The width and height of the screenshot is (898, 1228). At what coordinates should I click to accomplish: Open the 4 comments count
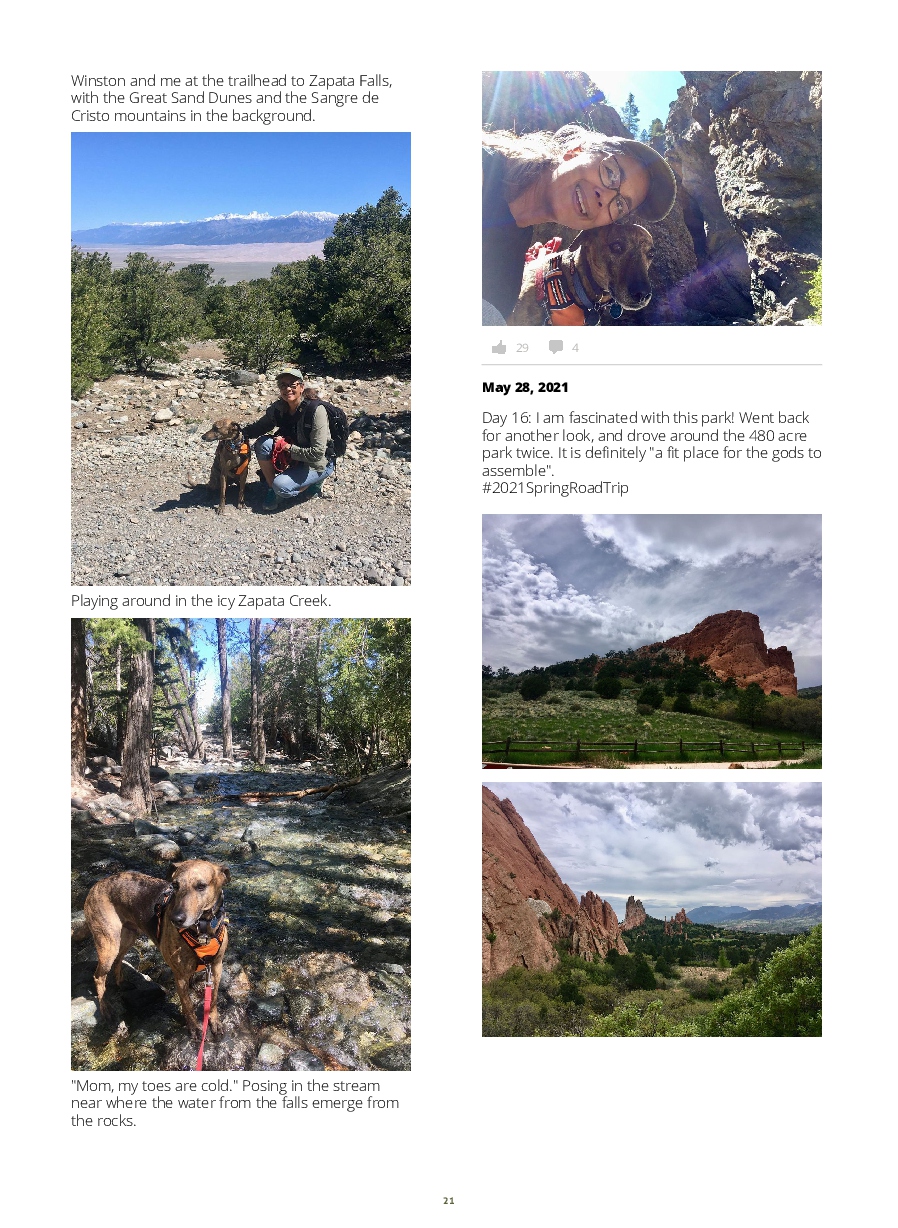point(575,348)
